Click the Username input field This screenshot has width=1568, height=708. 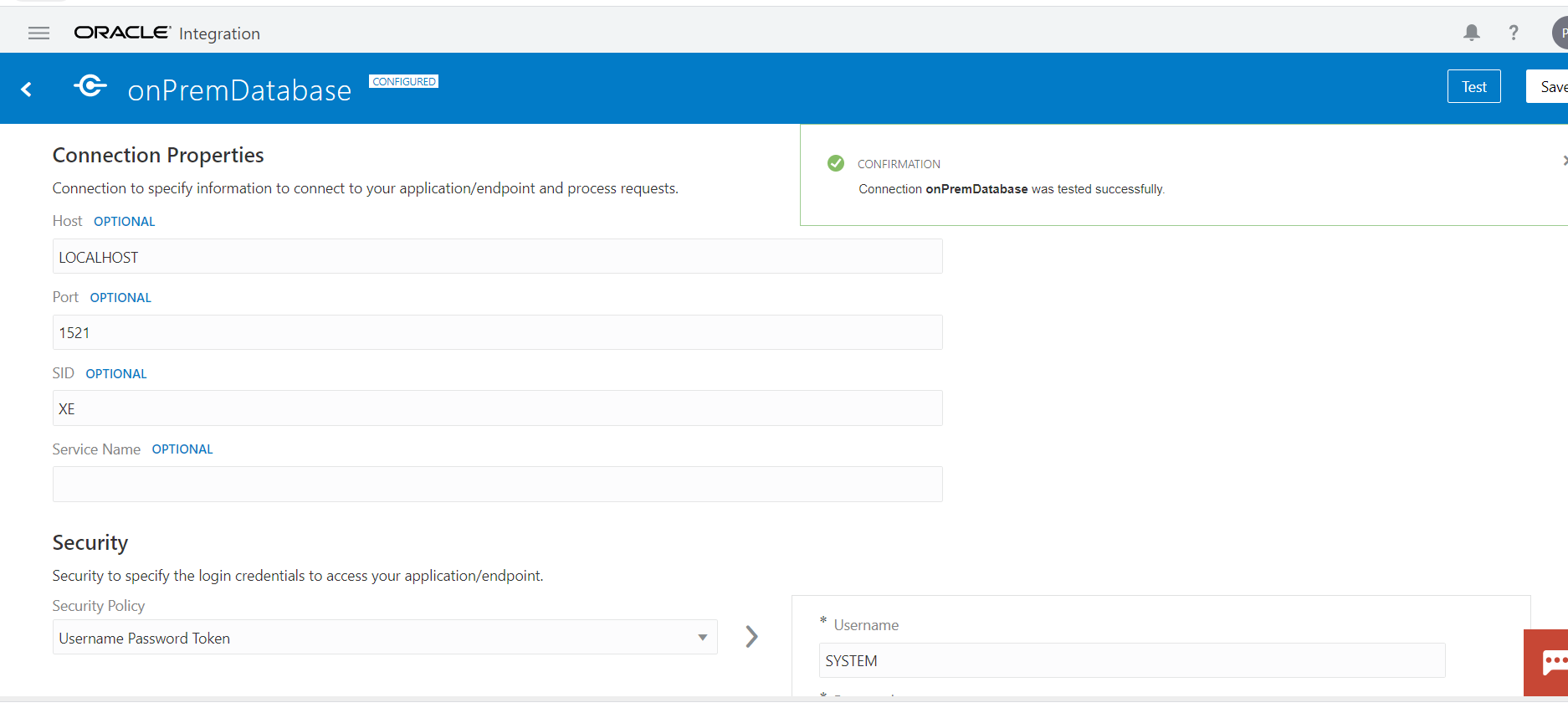[x=1131, y=660]
